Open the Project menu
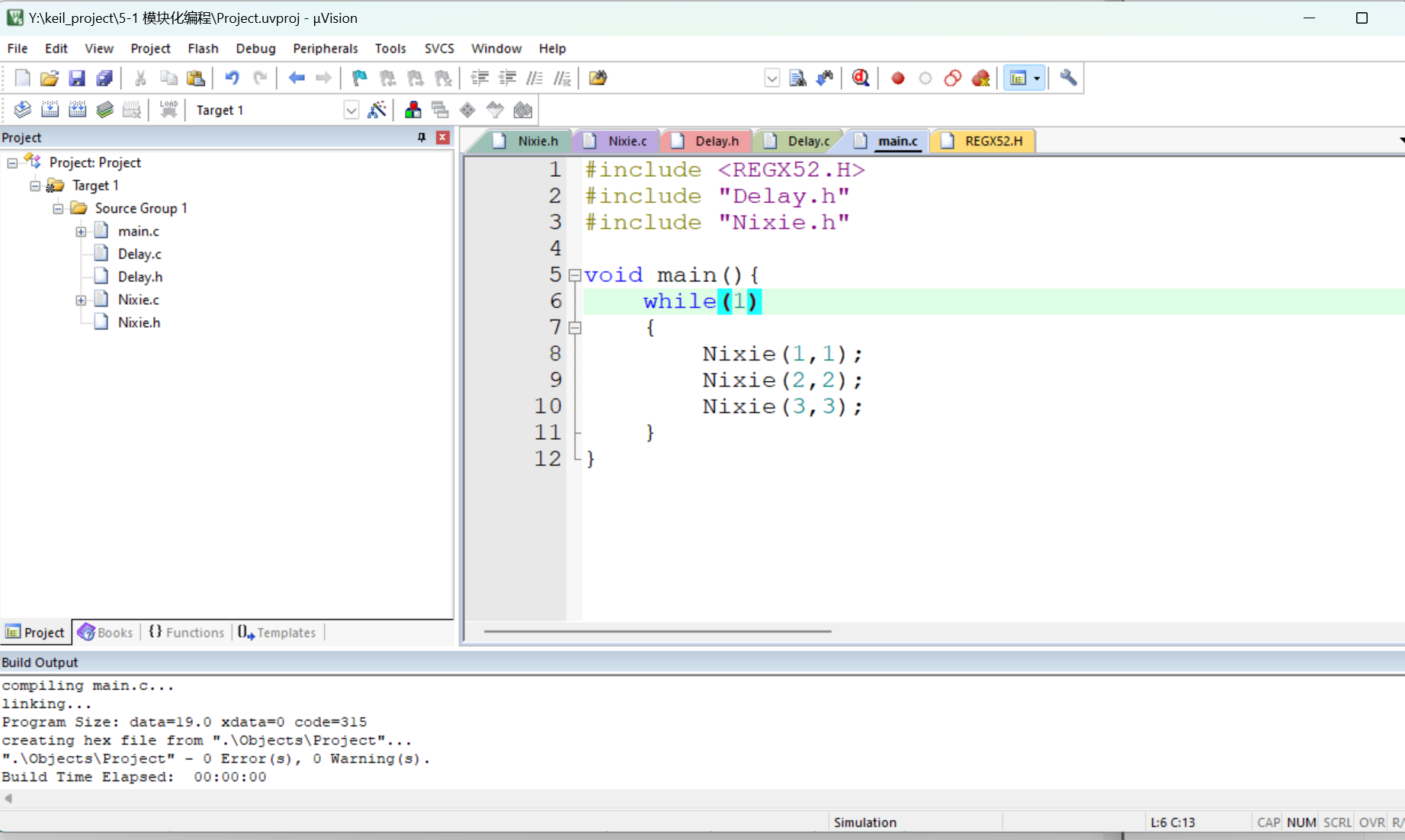 click(150, 48)
